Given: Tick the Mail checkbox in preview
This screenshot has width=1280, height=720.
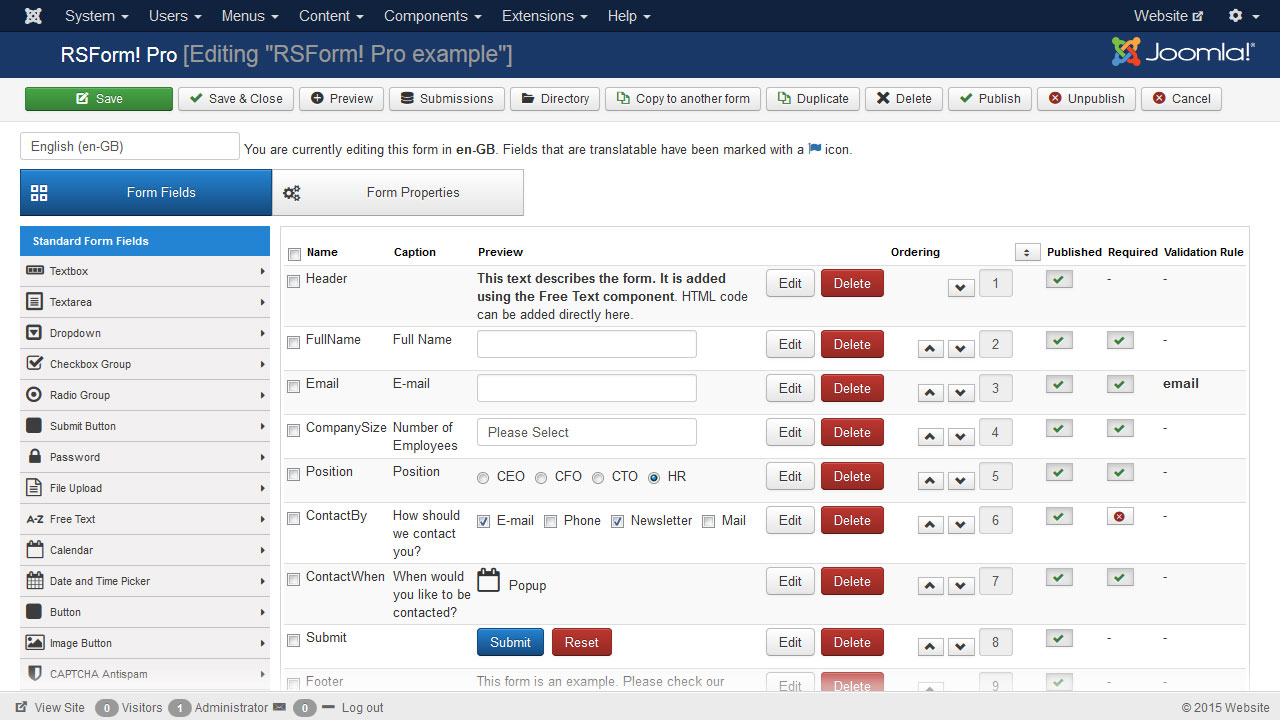Looking at the screenshot, I should 708,521.
